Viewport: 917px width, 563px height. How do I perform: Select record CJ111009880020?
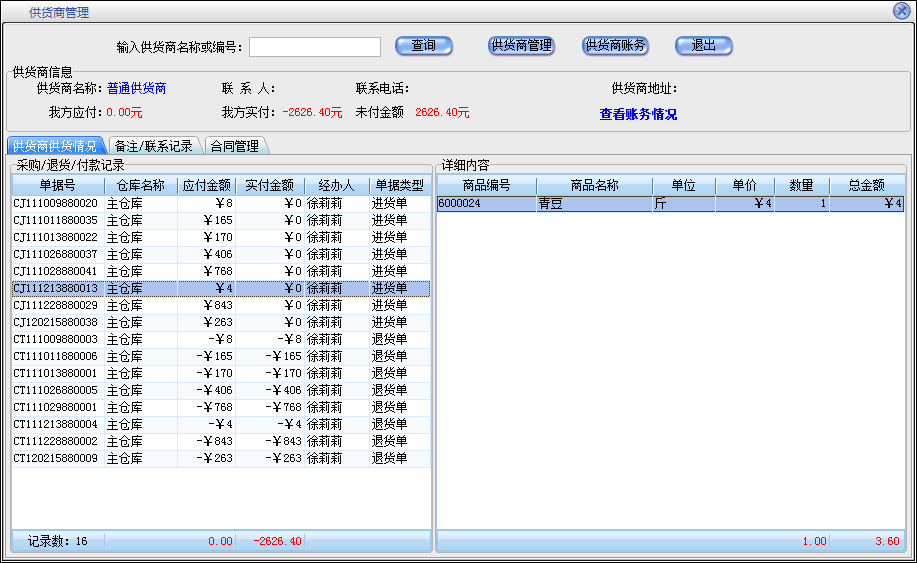(x=56, y=203)
